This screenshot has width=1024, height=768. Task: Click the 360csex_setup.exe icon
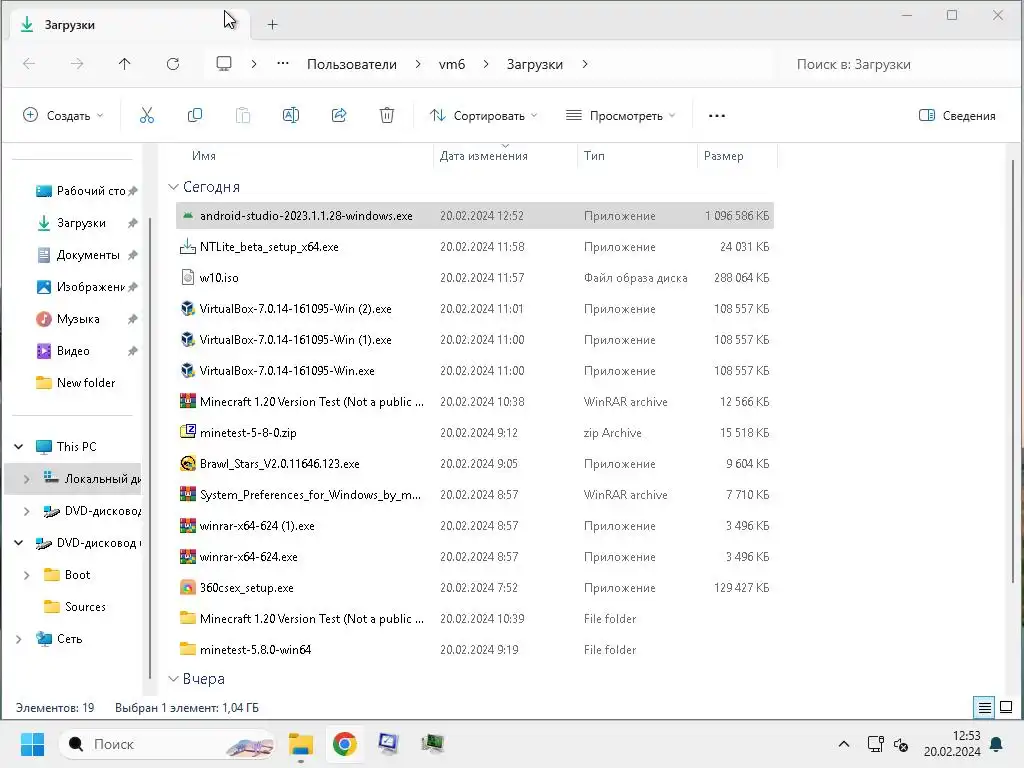(x=187, y=587)
